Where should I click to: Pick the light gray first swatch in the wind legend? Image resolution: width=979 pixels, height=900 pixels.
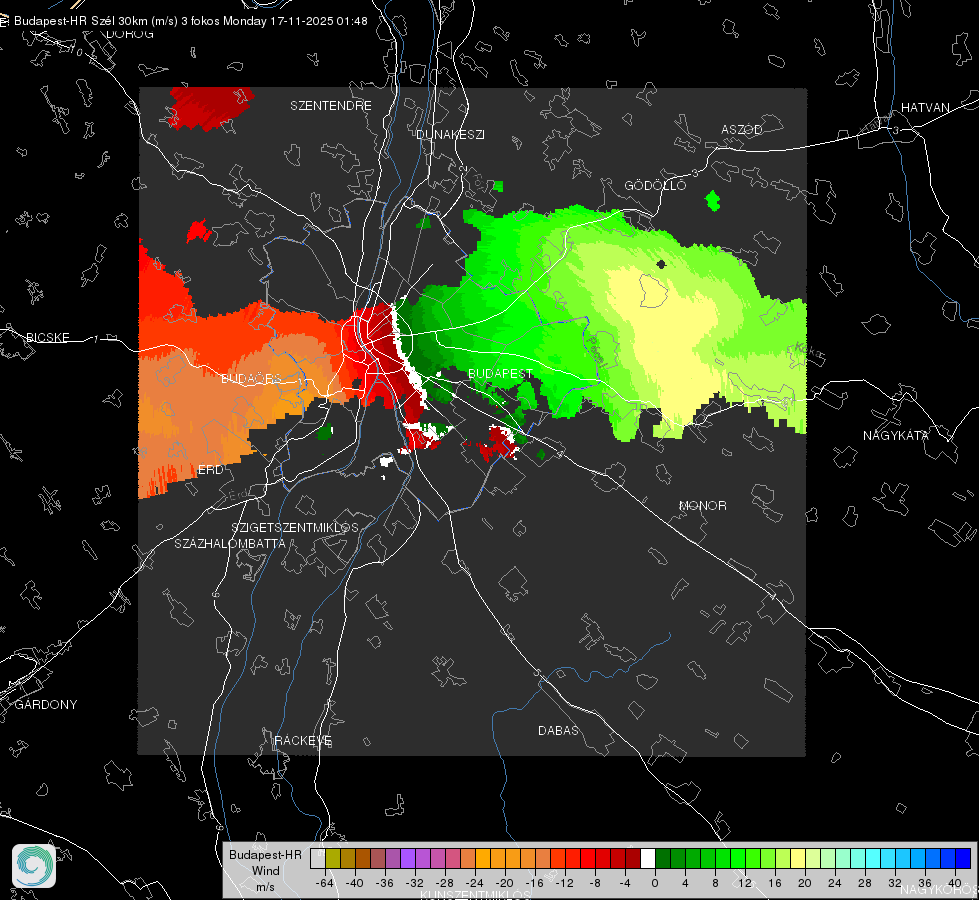(318, 859)
